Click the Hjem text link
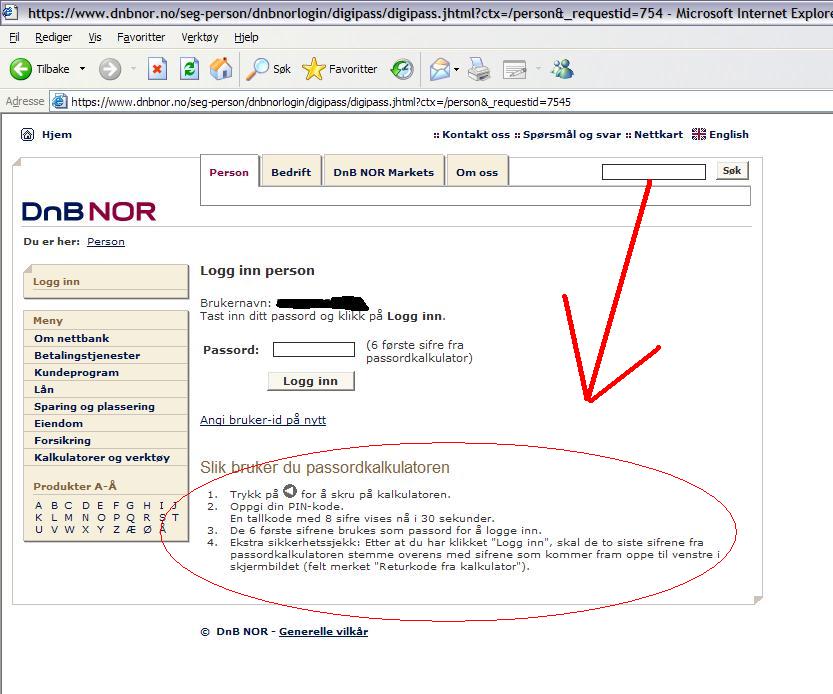 [x=57, y=134]
